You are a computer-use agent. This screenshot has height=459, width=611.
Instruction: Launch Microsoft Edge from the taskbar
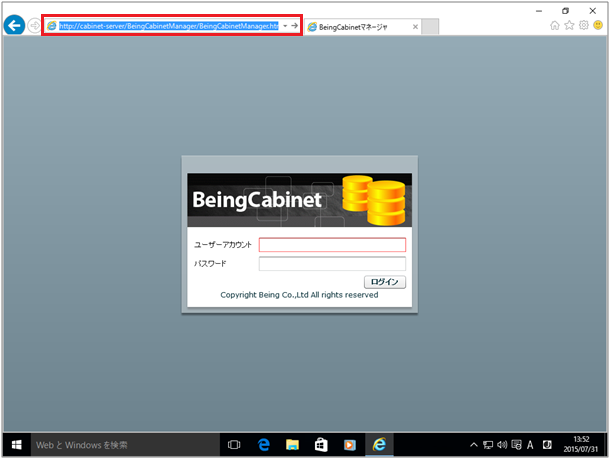[263, 445]
